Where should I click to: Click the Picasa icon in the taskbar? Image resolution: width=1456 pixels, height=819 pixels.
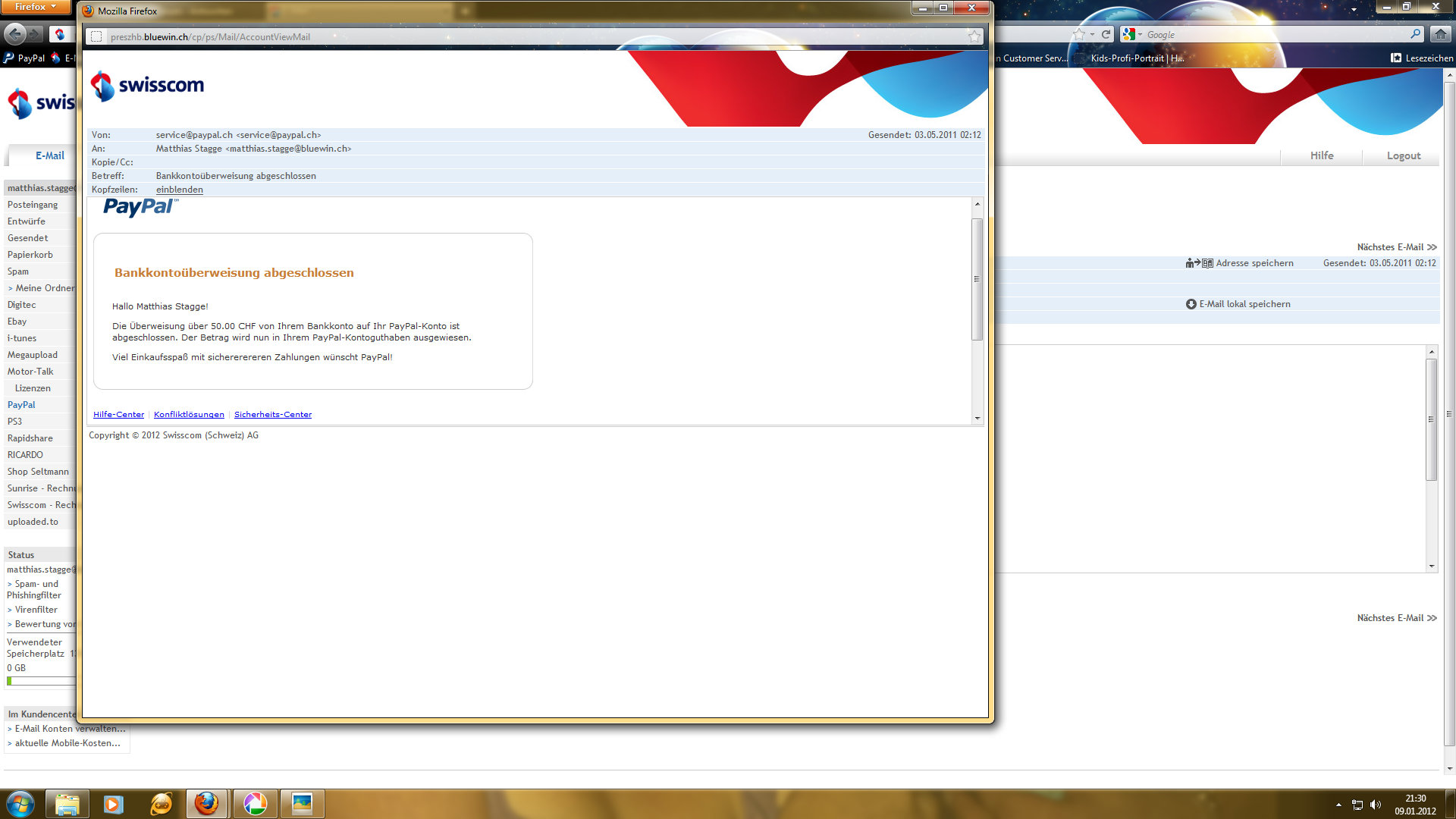255,804
